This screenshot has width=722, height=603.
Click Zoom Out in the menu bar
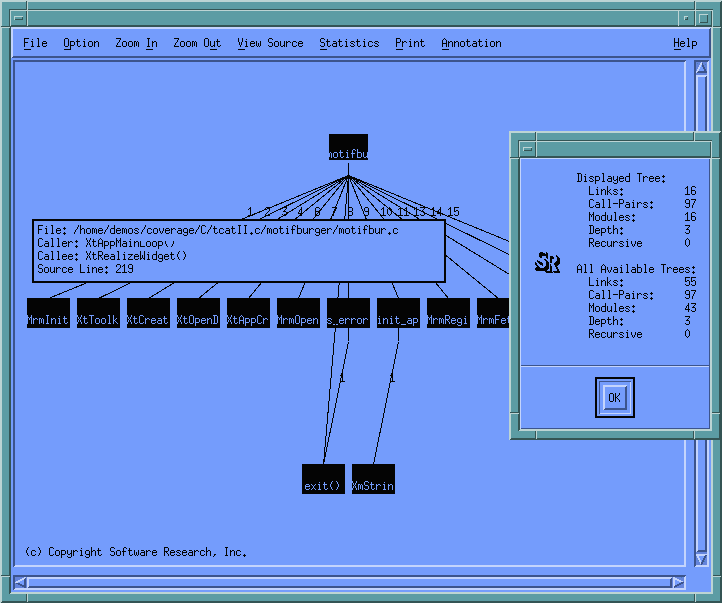point(197,43)
